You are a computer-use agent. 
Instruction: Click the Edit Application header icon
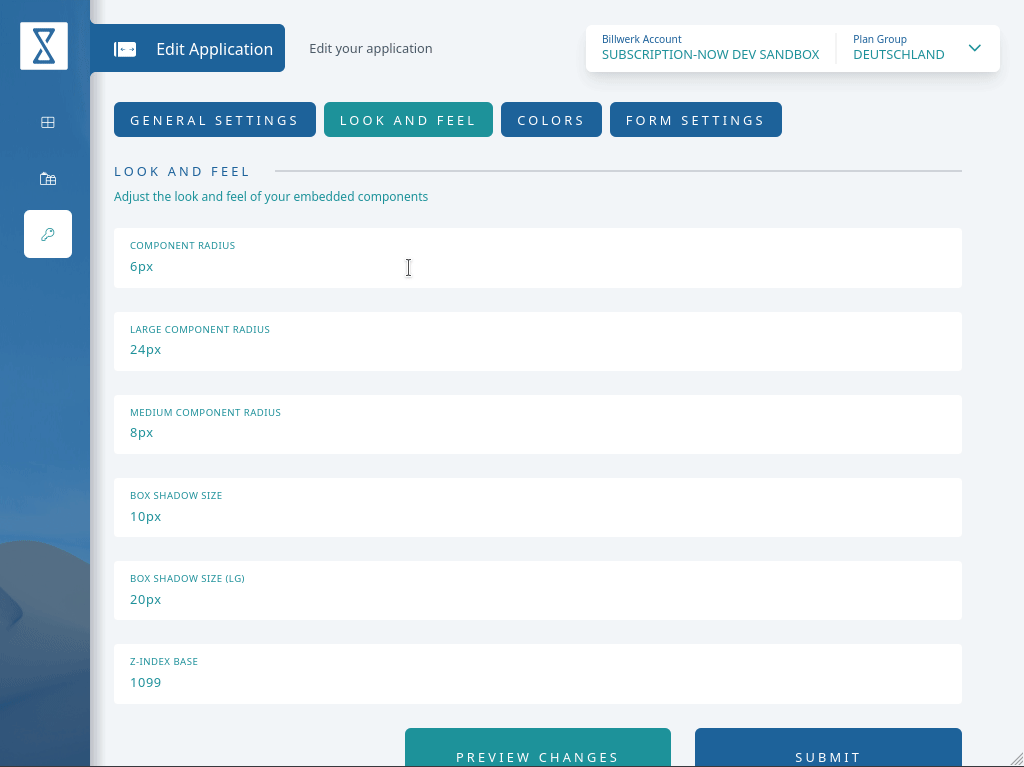pyautogui.click(x=125, y=49)
